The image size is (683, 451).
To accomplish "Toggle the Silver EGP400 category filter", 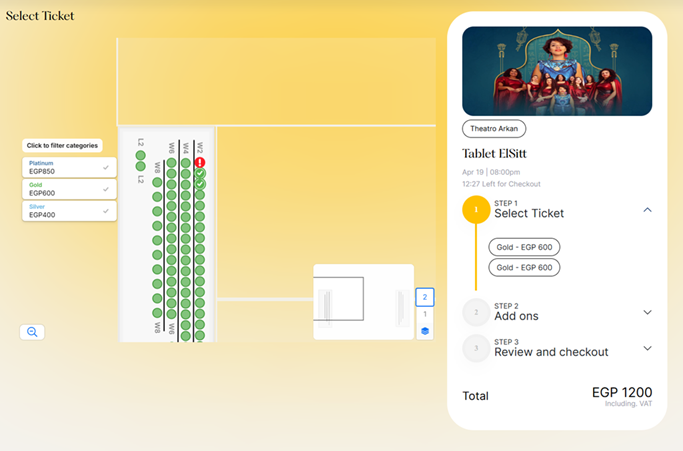I will (x=69, y=211).
